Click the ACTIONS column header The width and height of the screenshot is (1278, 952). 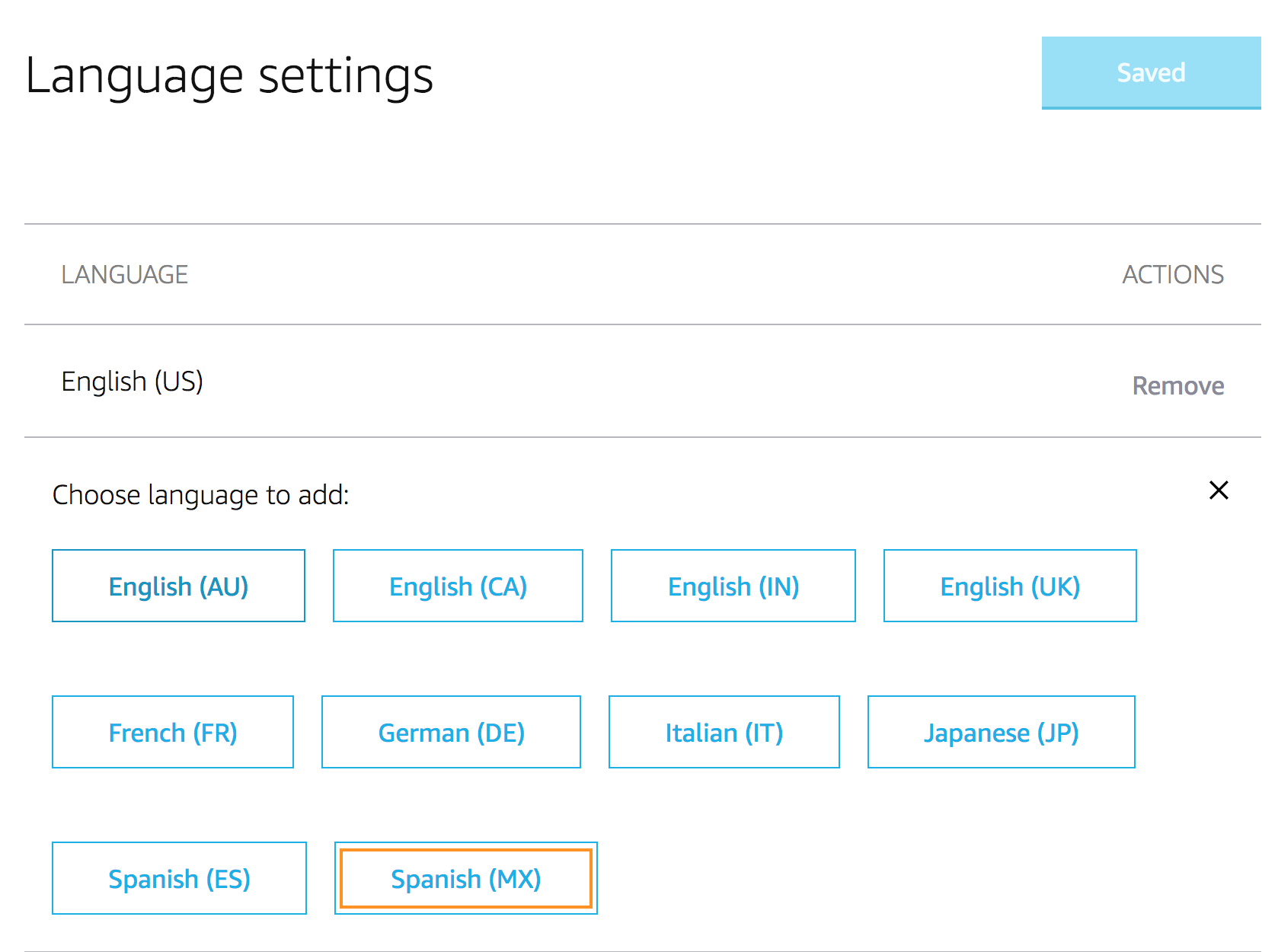1173,274
